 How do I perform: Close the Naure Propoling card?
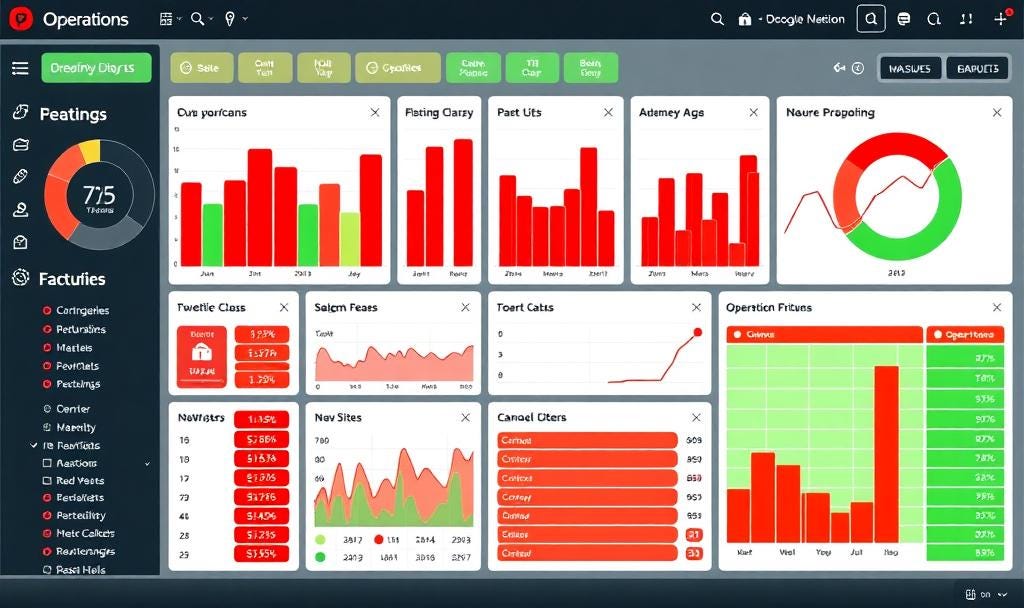[997, 112]
